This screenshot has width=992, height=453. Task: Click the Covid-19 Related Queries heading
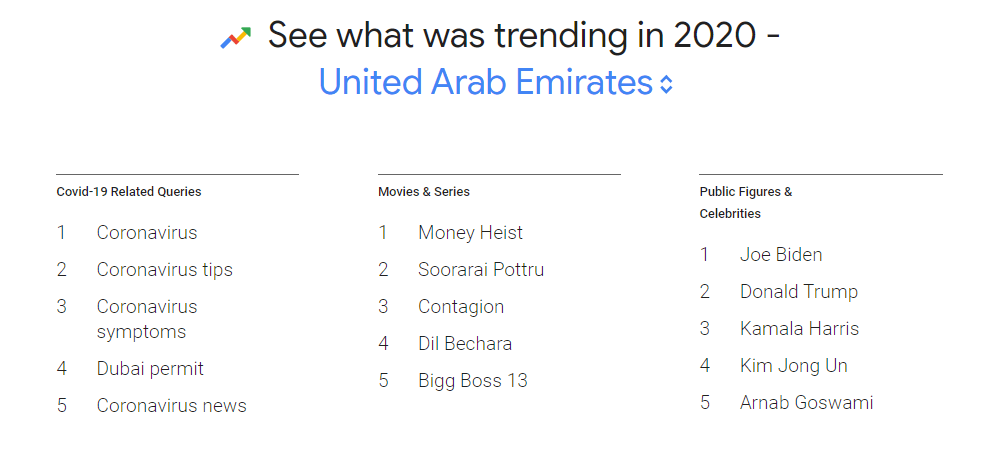129,192
